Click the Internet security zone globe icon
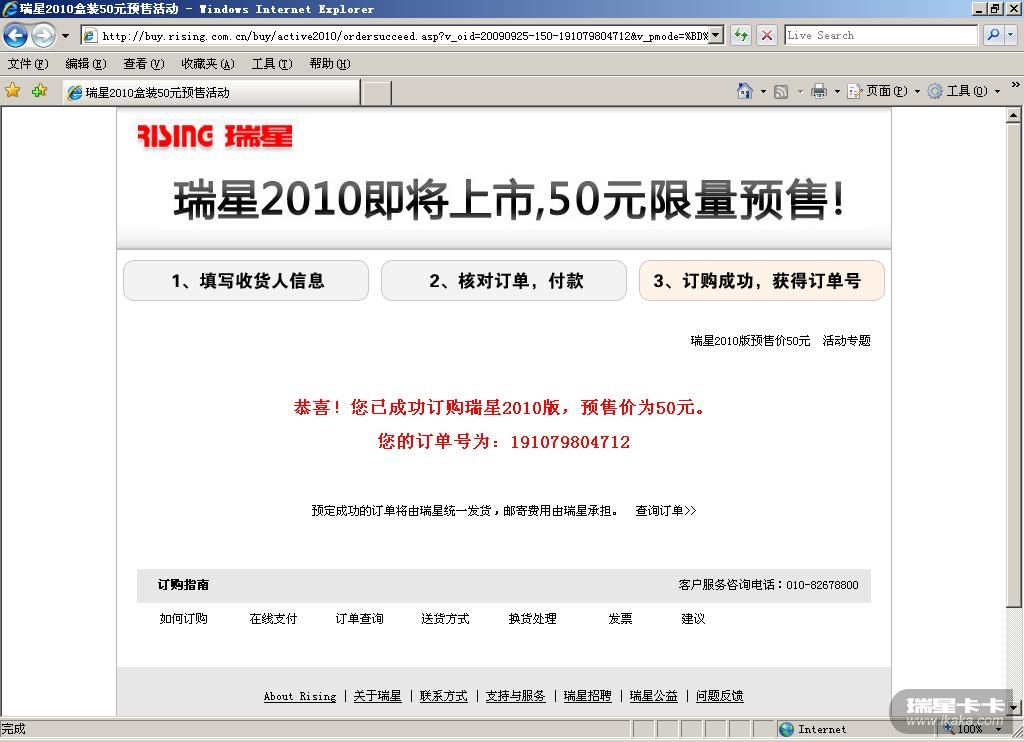 (x=786, y=729)
